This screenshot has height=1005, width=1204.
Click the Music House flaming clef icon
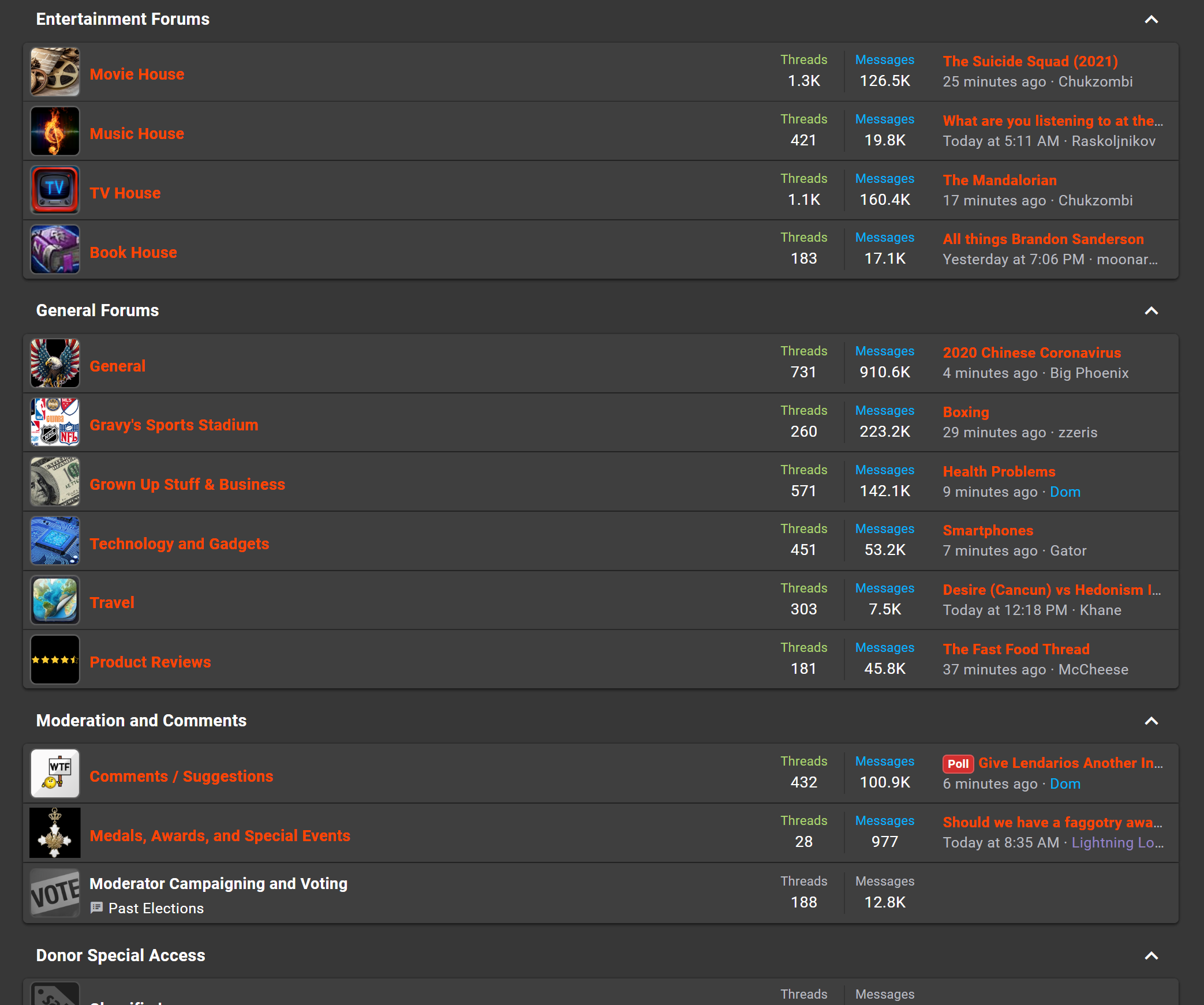[x=55, y=132]
